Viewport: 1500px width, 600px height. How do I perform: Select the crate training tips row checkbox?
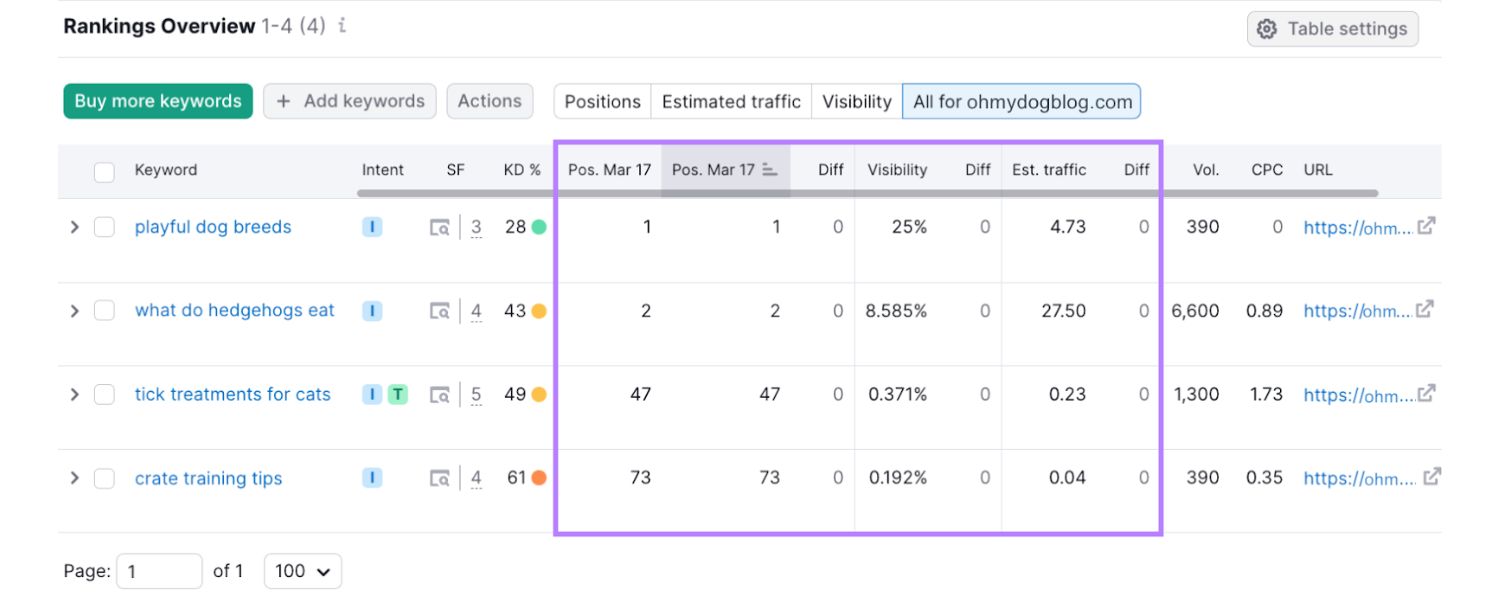pos(104,478)
